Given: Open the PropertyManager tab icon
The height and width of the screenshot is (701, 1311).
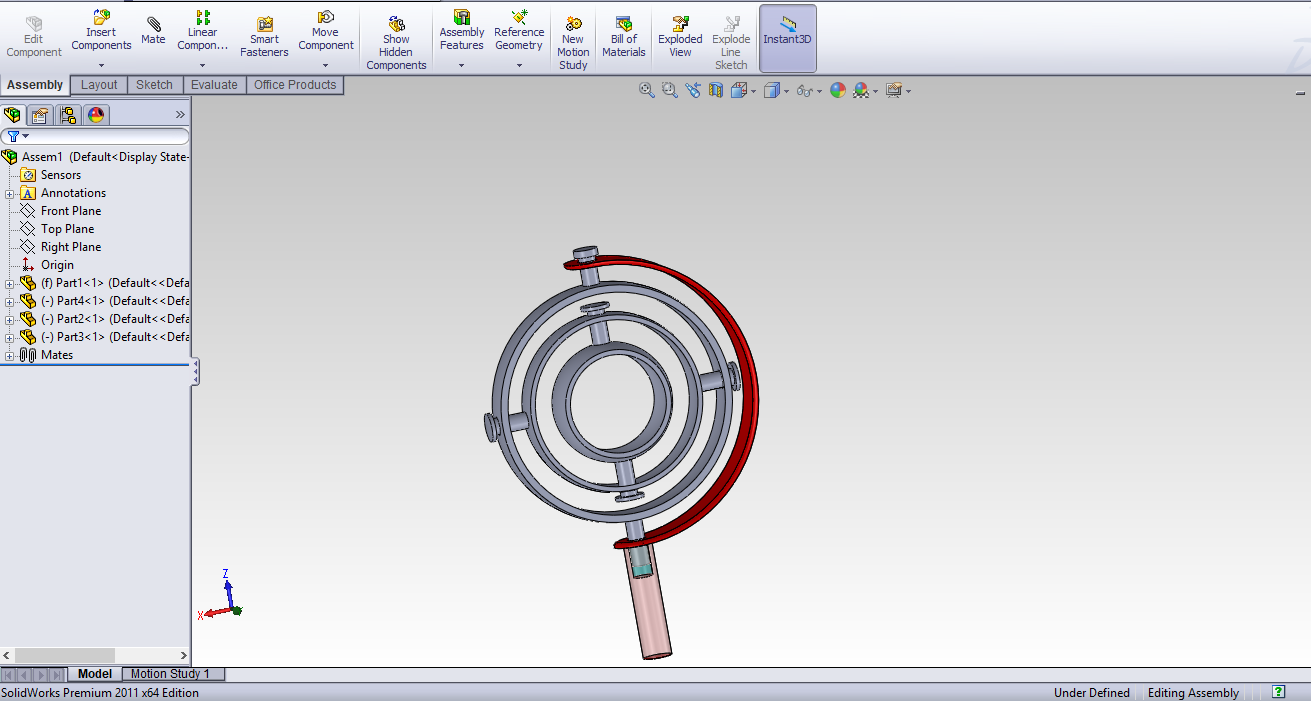Looking at the screenshot, I should [40, 115].
